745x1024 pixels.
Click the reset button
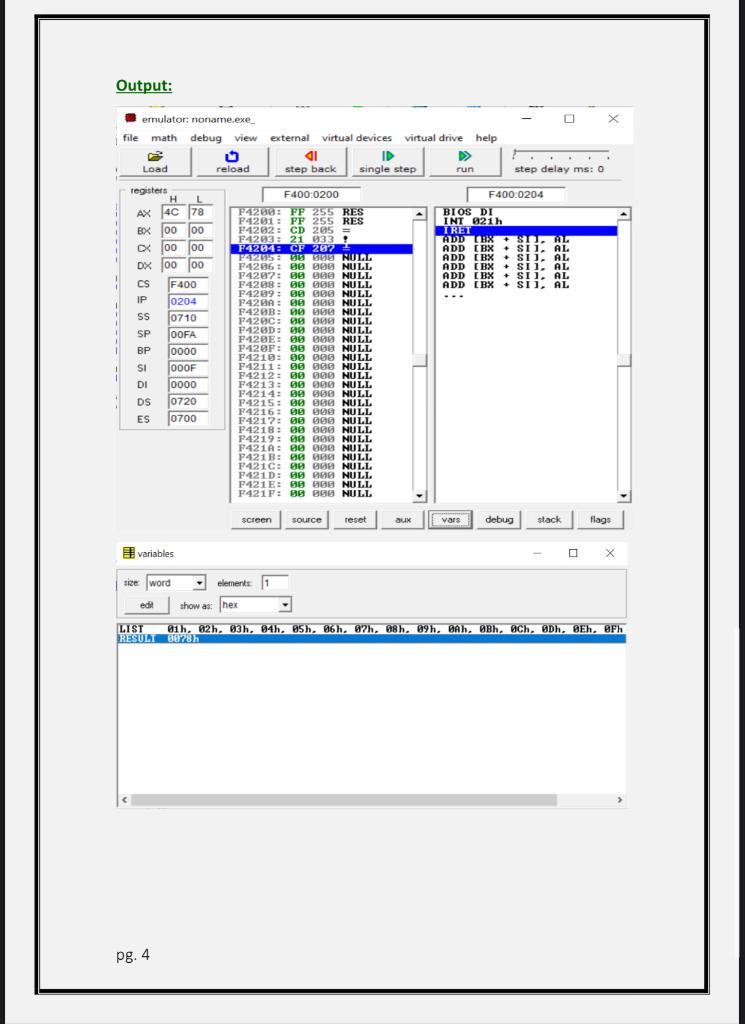click(355, 520)
